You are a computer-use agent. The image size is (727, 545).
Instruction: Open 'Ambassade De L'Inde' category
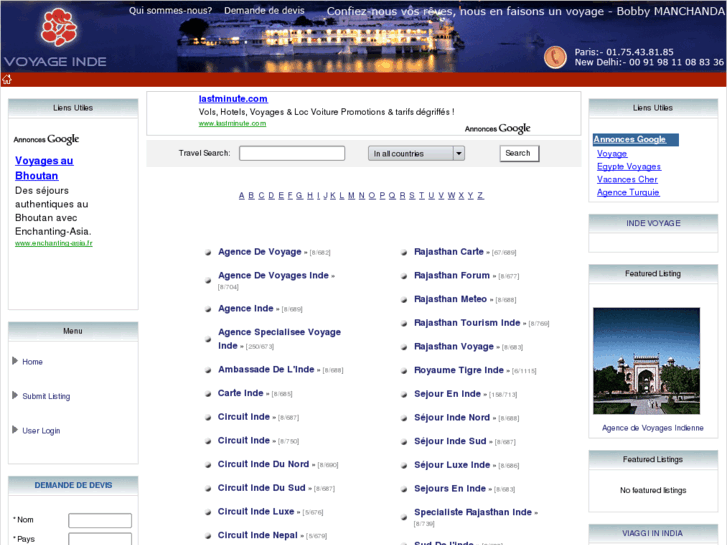pyautogui.click(x=266, y=370)
